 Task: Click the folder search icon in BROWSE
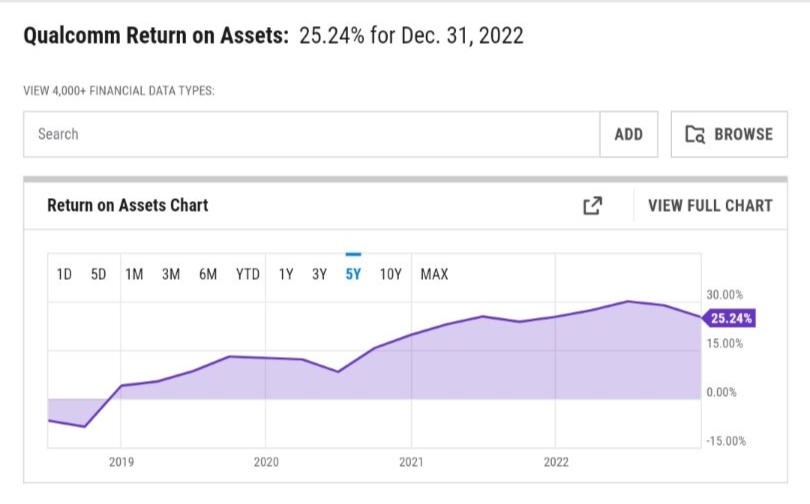pyautogui.click(x=695, y=134)
